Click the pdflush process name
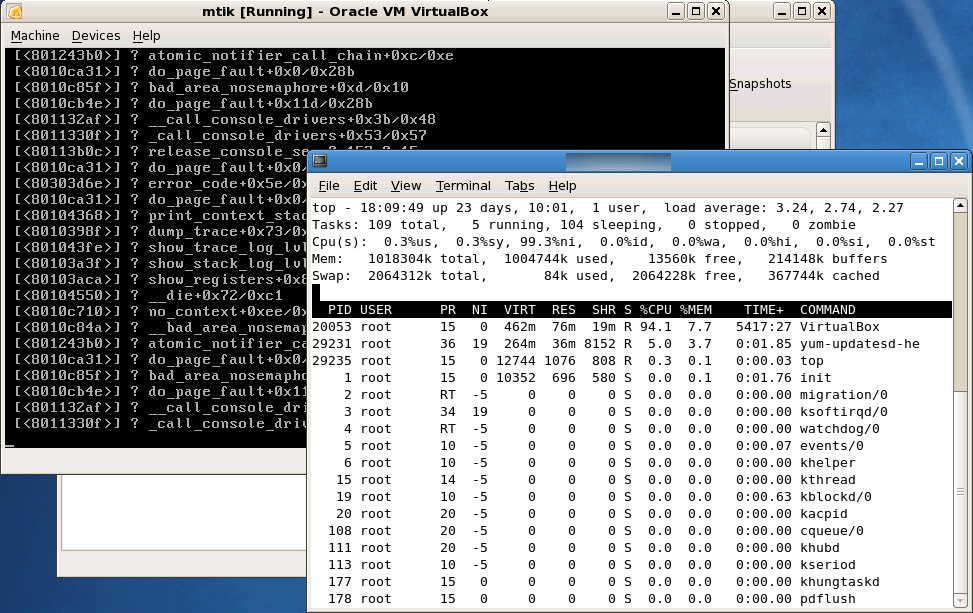The width and height of the screenshot is (973, 613). pos(828,599)
